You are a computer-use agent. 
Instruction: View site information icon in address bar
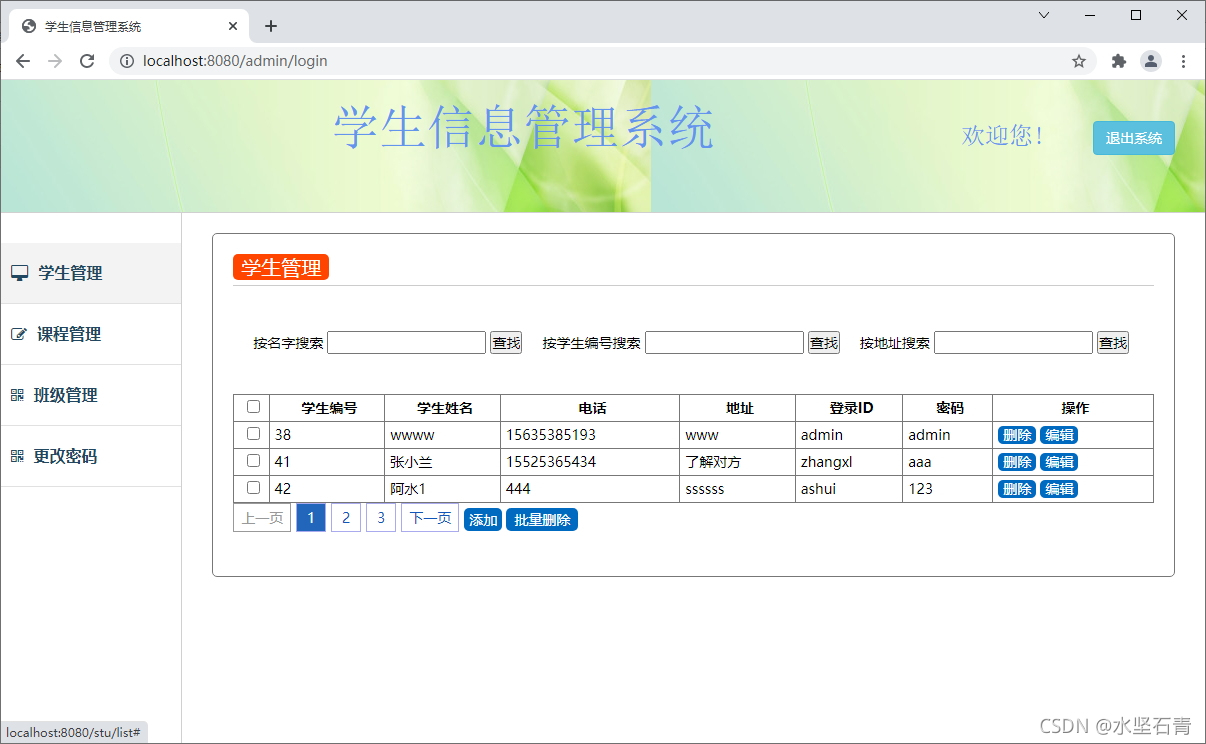tap(127, 61)
